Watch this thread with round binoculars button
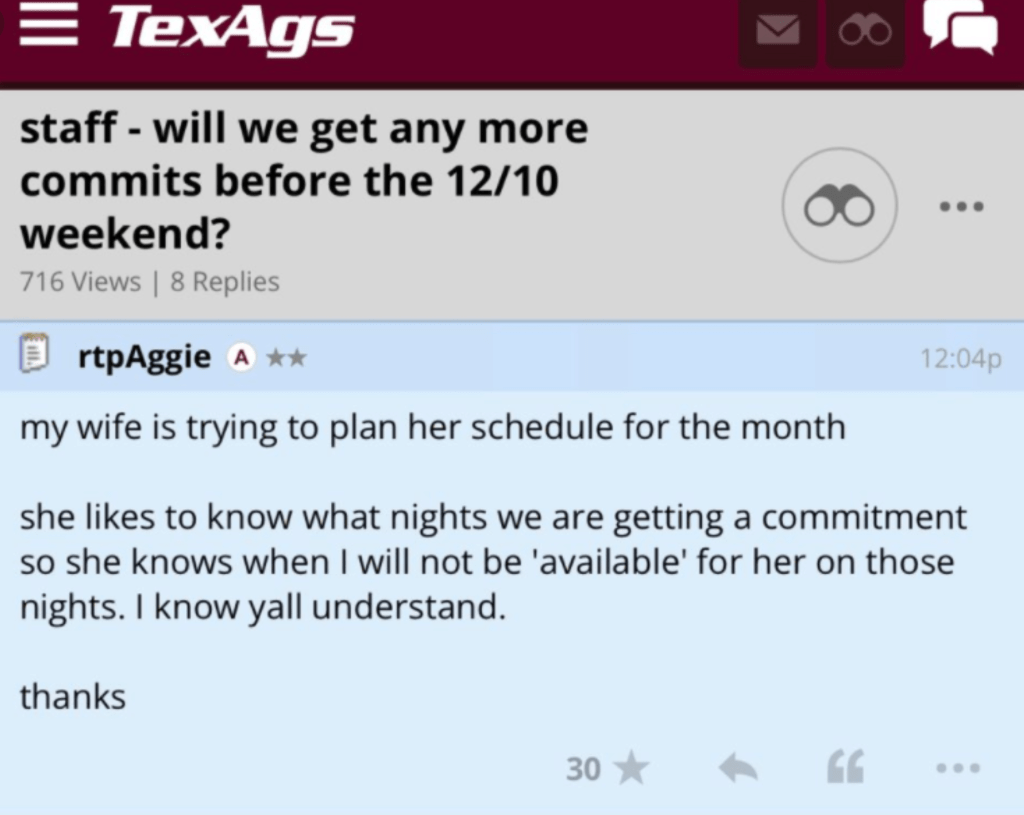Viewport: 1024px width, 815px height. click(839, 206)
